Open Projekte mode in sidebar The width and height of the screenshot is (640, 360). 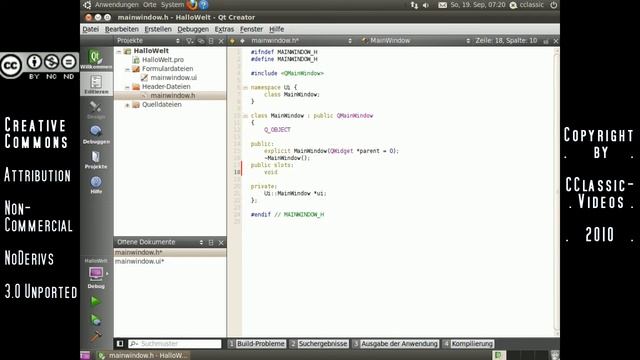(96, 160)
